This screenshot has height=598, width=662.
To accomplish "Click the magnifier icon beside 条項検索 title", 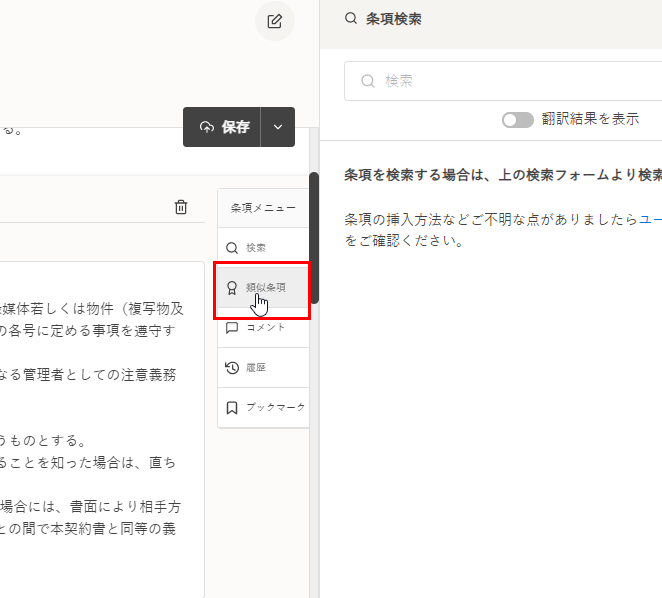I will point(350,19).
